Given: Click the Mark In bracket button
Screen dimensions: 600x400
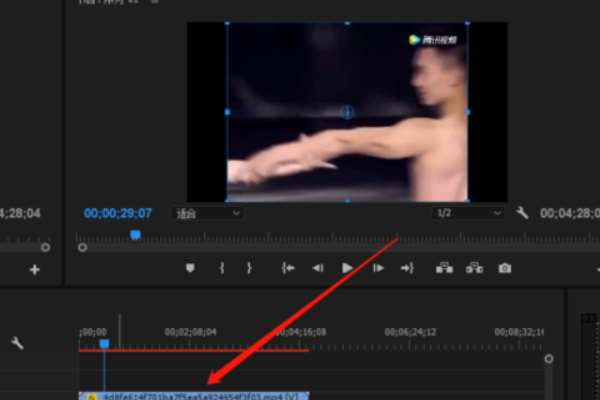Looking at the screenshot, I should tap(222, 268).
